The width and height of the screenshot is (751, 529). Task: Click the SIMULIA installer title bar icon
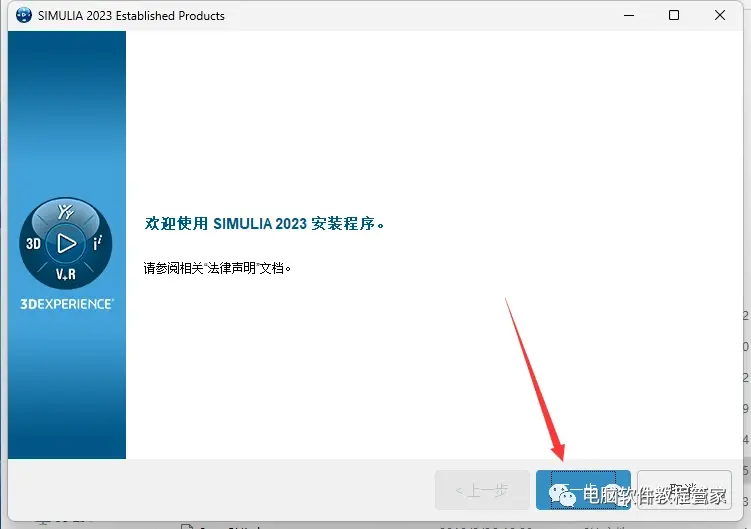tap(23, 15)
